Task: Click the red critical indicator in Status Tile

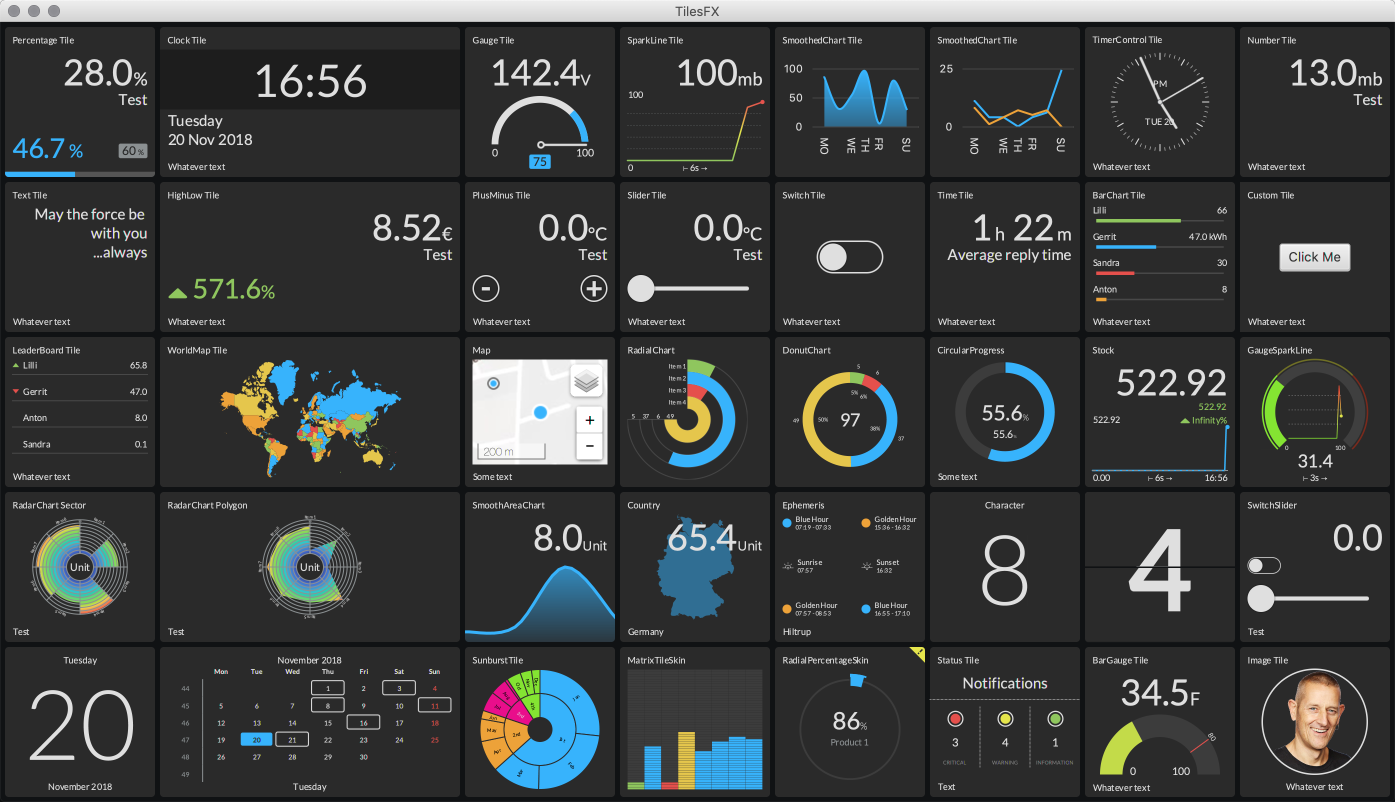Action: point(954,718)
